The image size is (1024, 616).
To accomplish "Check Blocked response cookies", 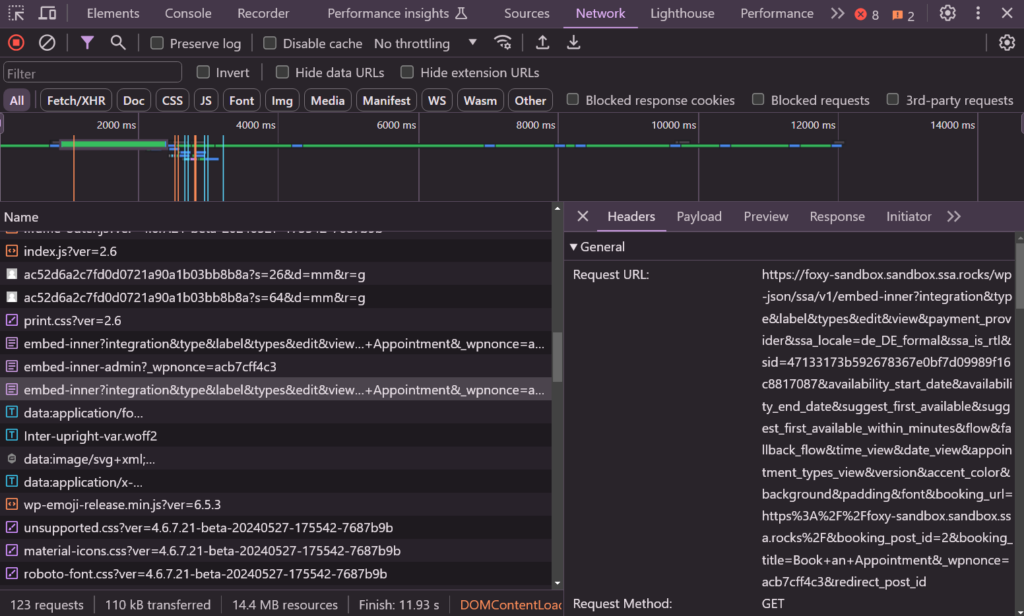I will (573, 99).
